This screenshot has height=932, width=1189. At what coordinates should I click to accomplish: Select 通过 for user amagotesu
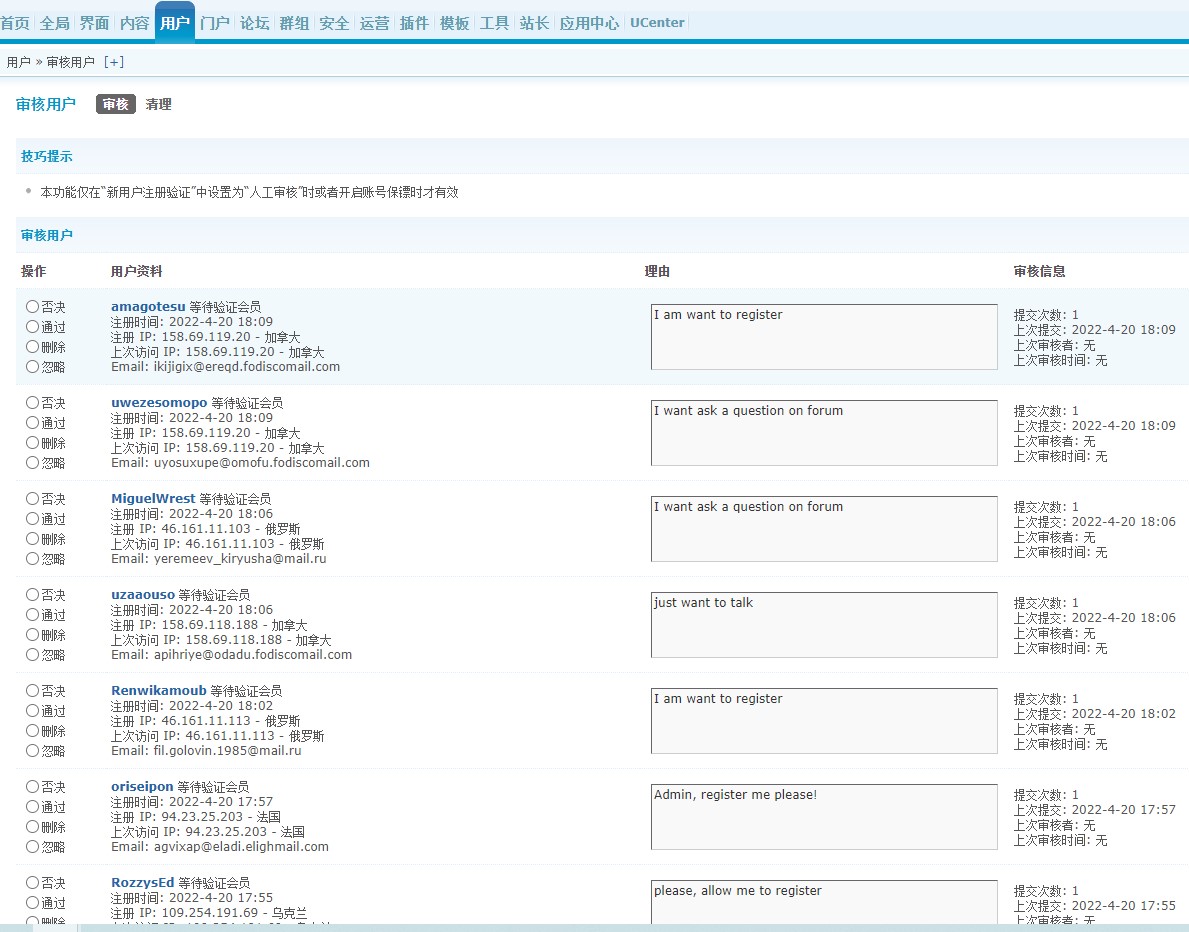pyautogui.click(x=33, y=327)
